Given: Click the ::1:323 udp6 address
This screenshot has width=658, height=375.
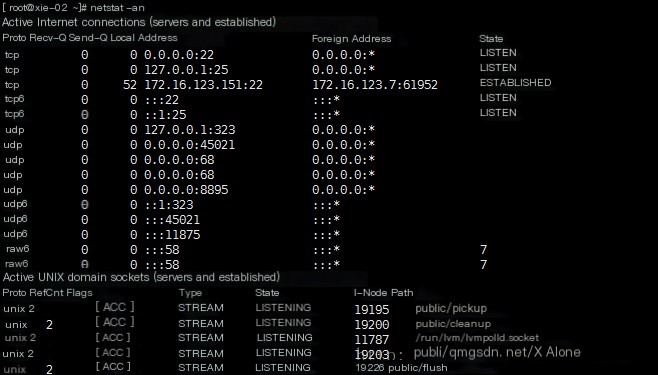Looking at the screenshot, I should point(169,205).
